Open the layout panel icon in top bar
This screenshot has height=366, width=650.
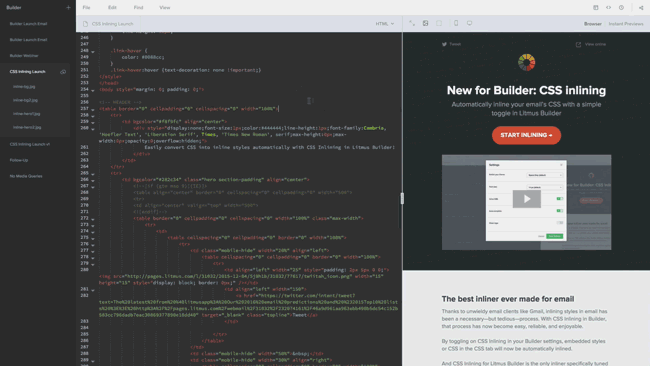[596, 7]
